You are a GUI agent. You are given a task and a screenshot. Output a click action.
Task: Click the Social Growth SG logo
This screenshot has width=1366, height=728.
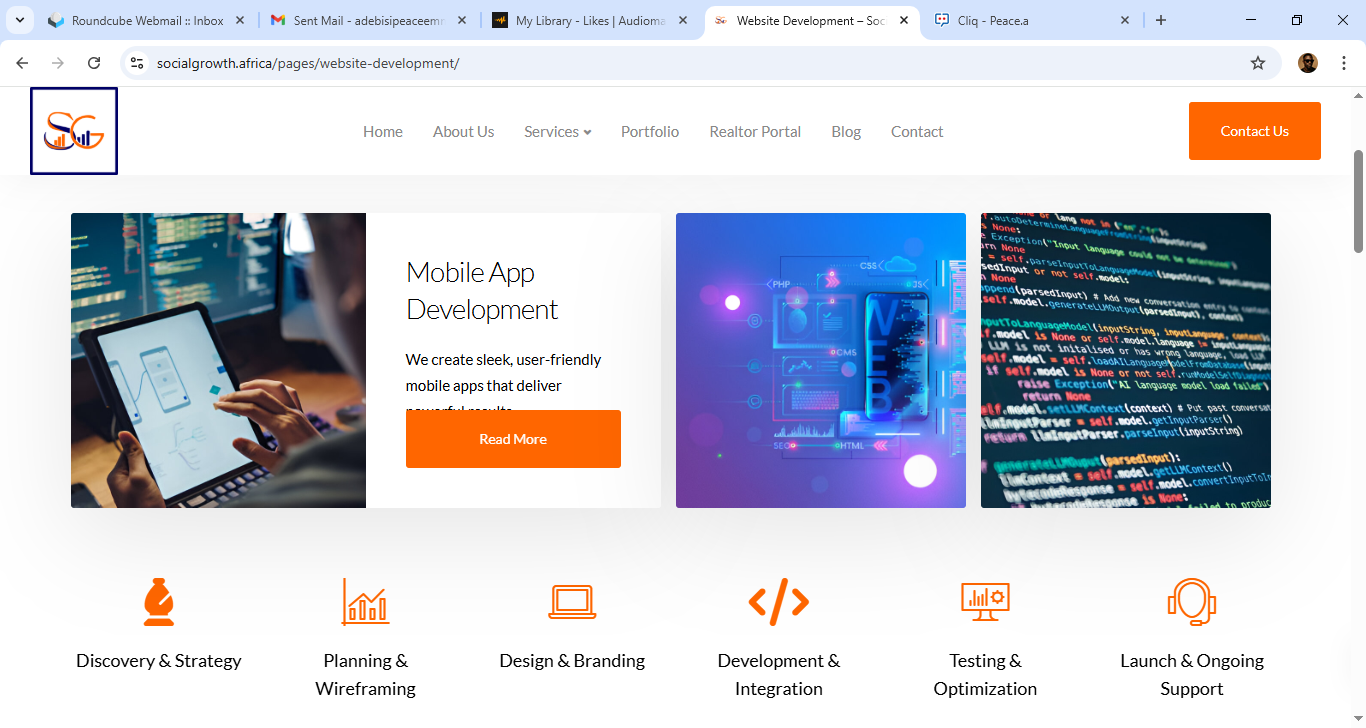click(x=74, y=131)
